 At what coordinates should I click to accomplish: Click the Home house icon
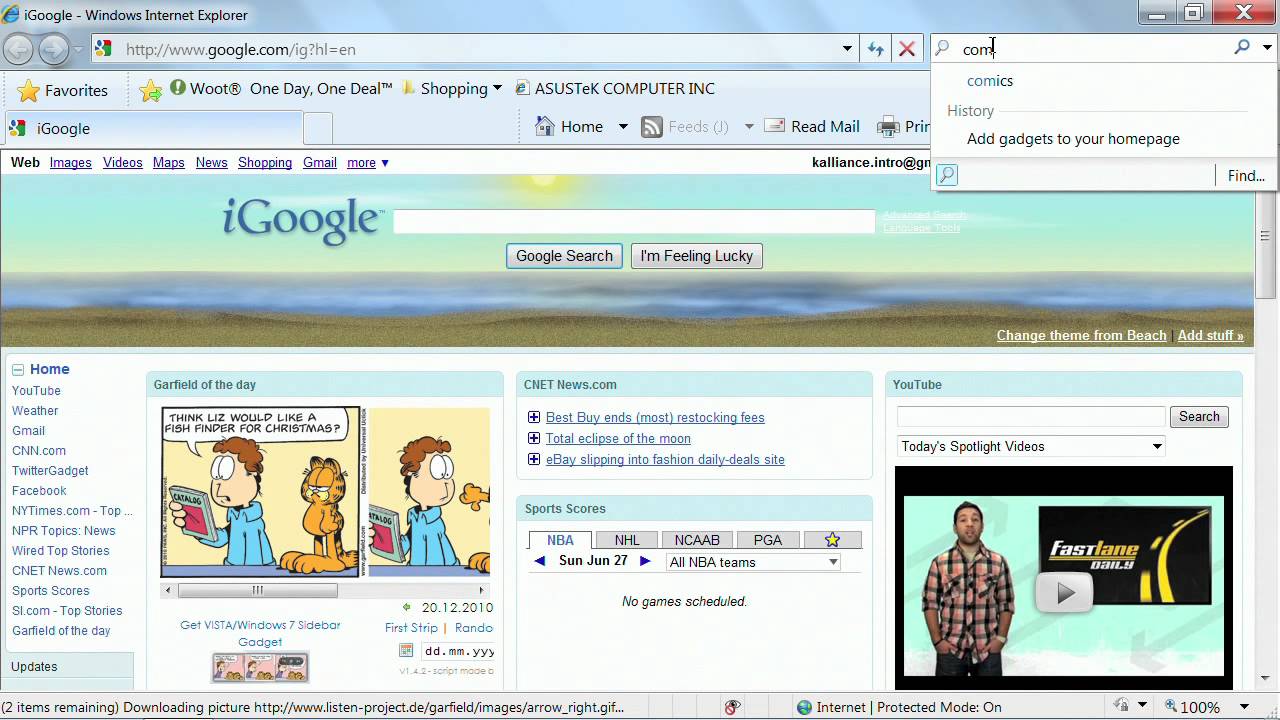coord(545,126)
